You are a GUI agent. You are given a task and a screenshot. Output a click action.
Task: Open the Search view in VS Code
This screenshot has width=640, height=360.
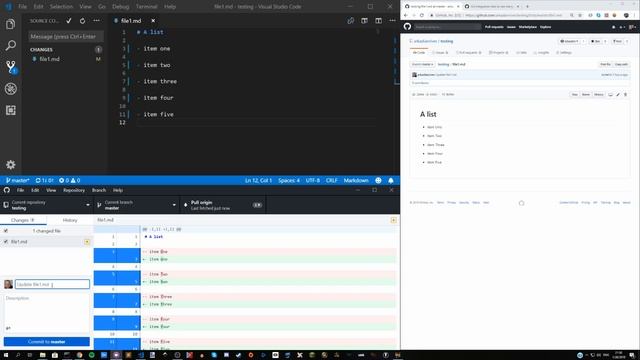click(11, 45)
